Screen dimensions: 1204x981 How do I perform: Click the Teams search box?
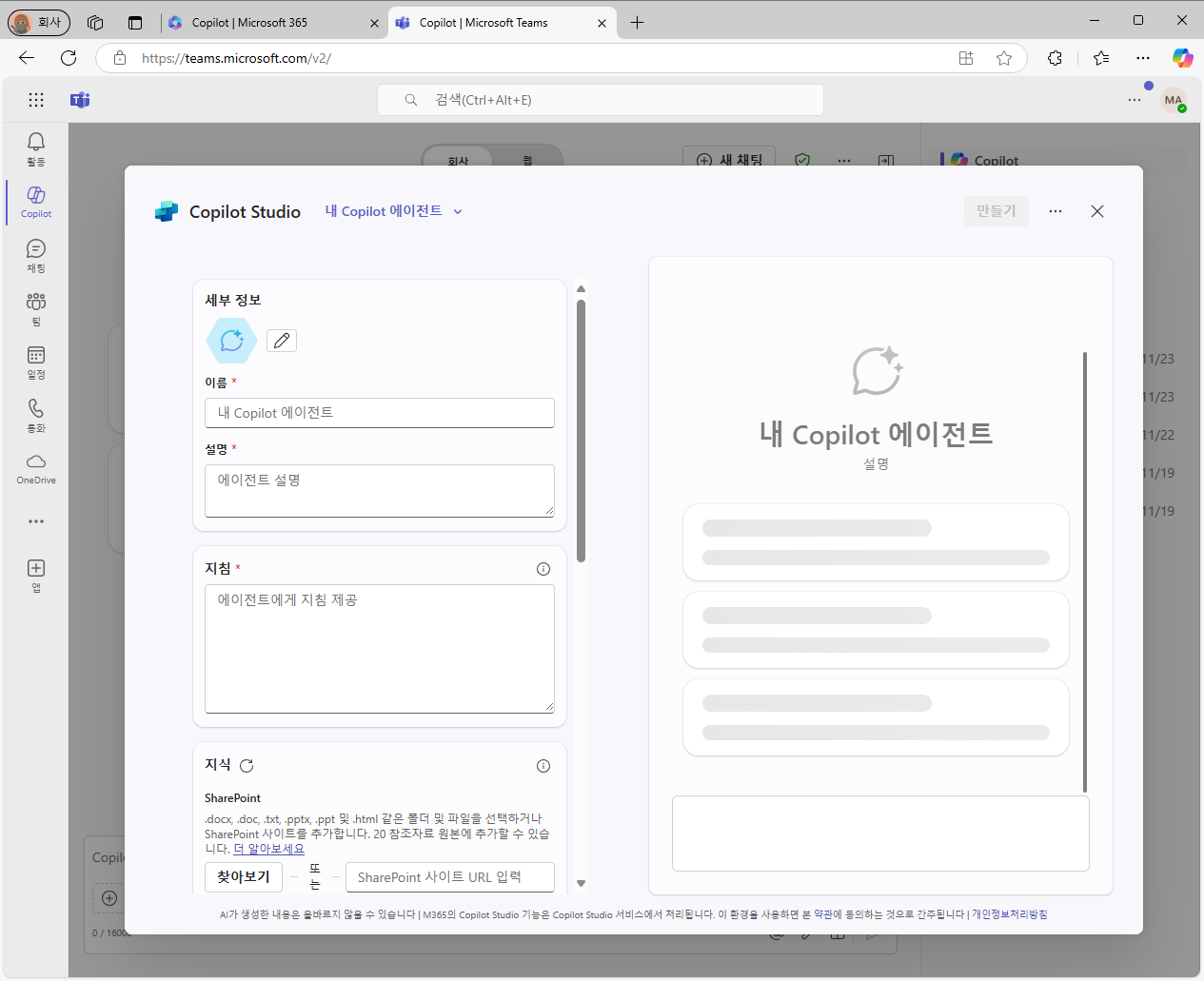point(601,100)
